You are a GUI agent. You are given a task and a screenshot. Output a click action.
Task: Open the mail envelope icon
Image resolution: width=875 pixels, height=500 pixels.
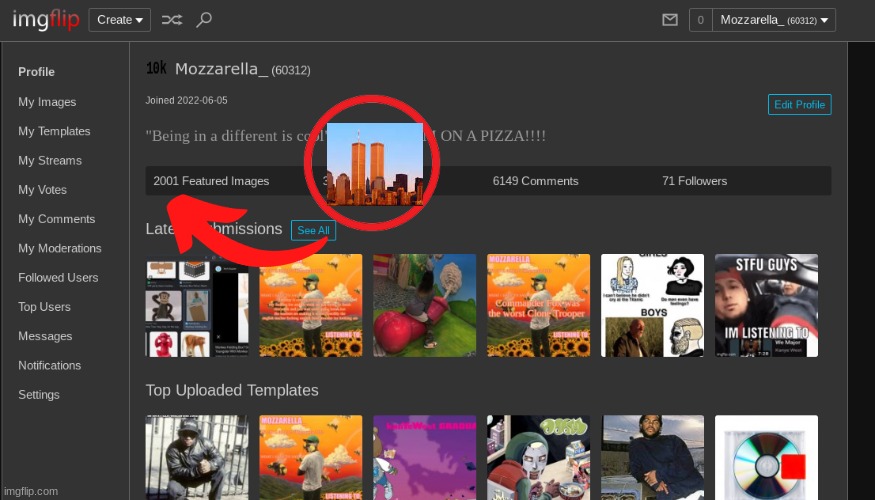670,20
